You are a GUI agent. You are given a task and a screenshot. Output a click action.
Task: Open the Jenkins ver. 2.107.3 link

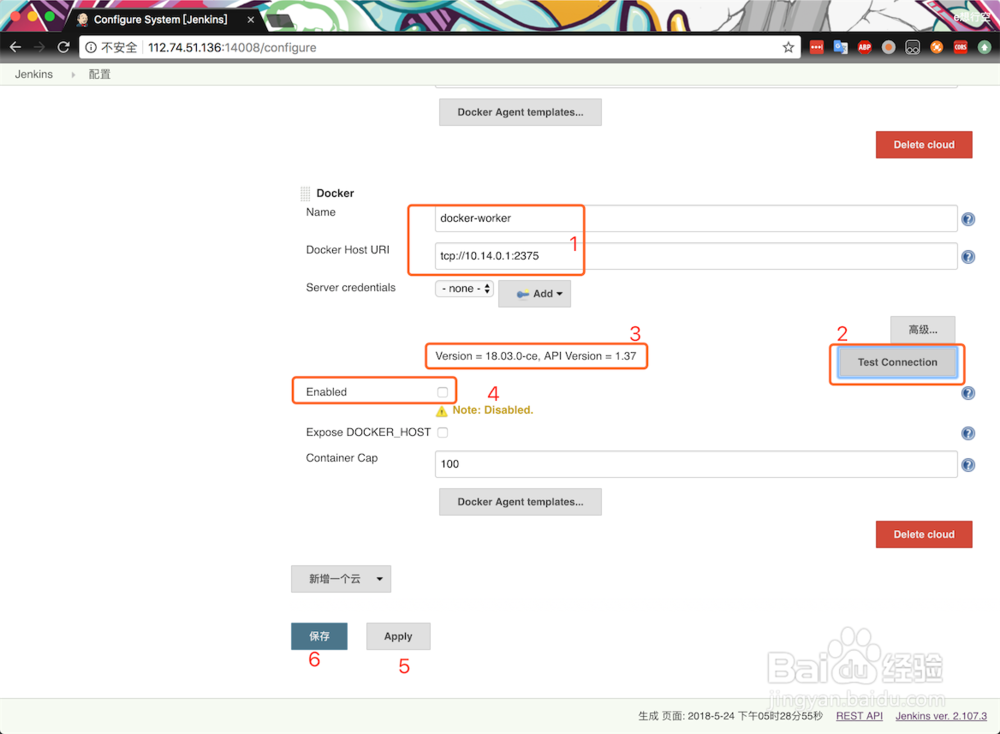[x=941, y=716]
